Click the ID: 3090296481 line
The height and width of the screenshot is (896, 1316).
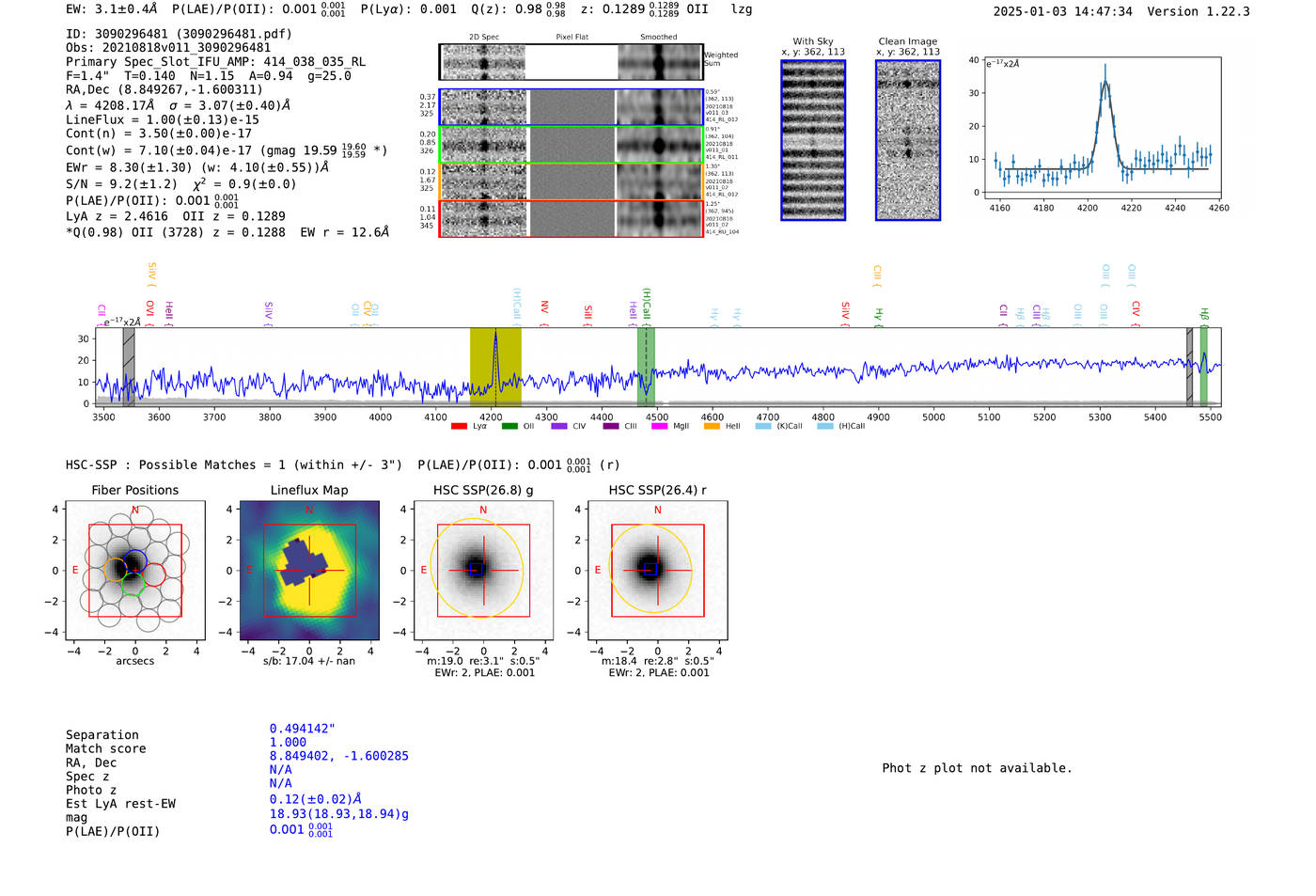[x=179, y=34]
